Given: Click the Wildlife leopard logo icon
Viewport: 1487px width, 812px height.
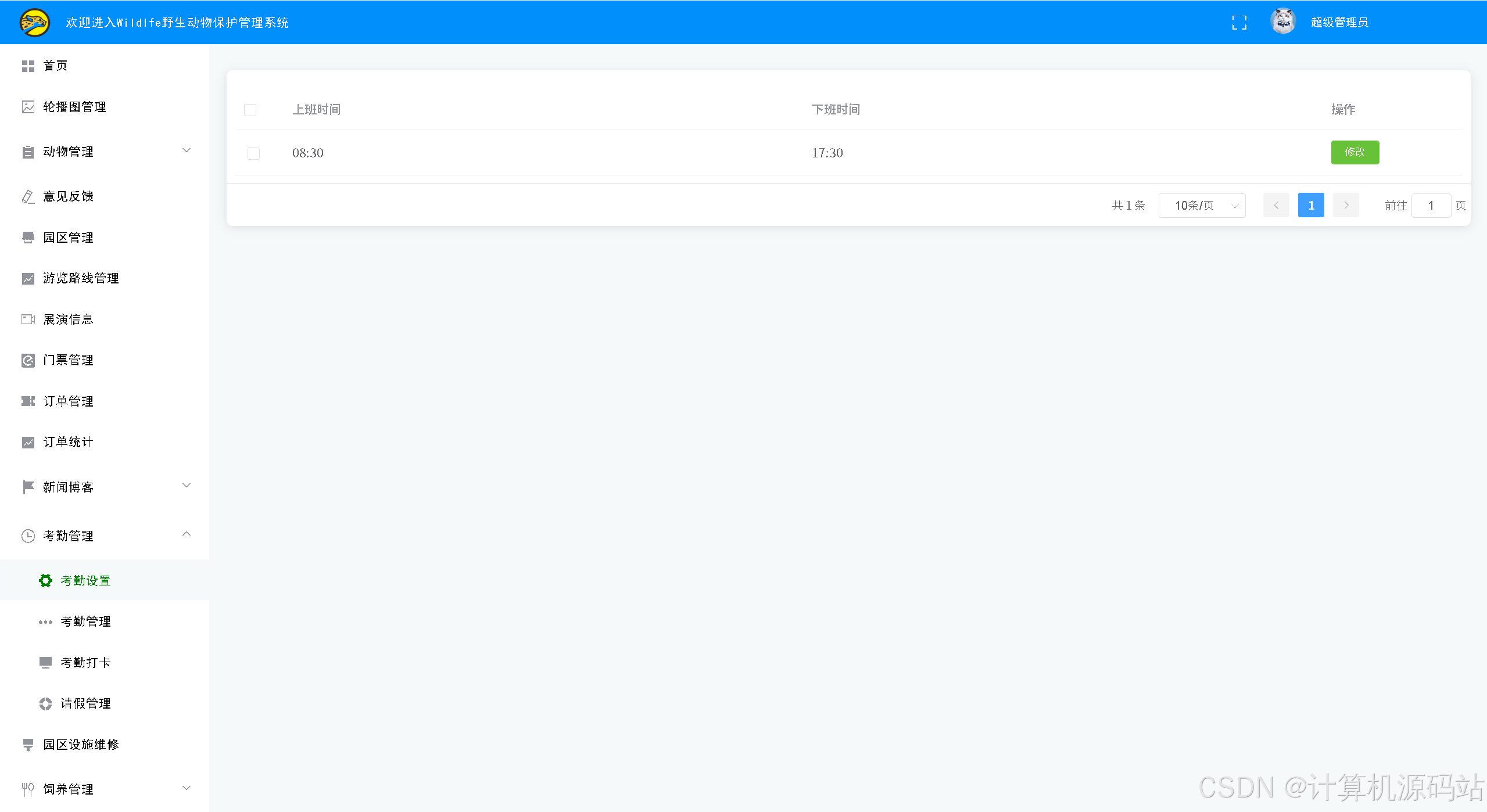Looking at the screenshot, I should point(34,23).
